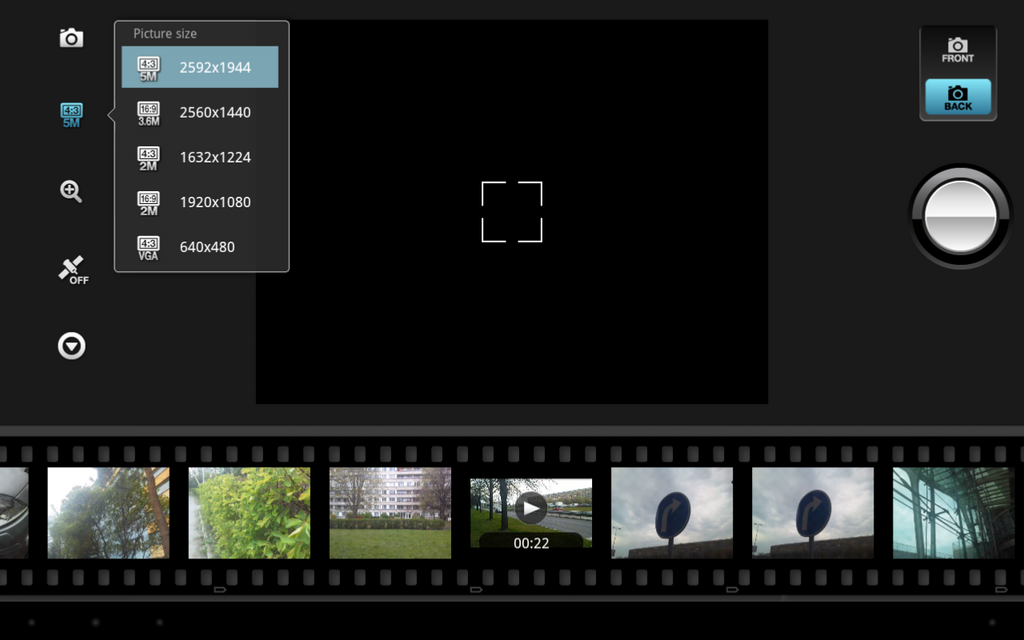Open the apartment building photo thumbnail
Viewport: 1024px width, 640px height.
390,513
